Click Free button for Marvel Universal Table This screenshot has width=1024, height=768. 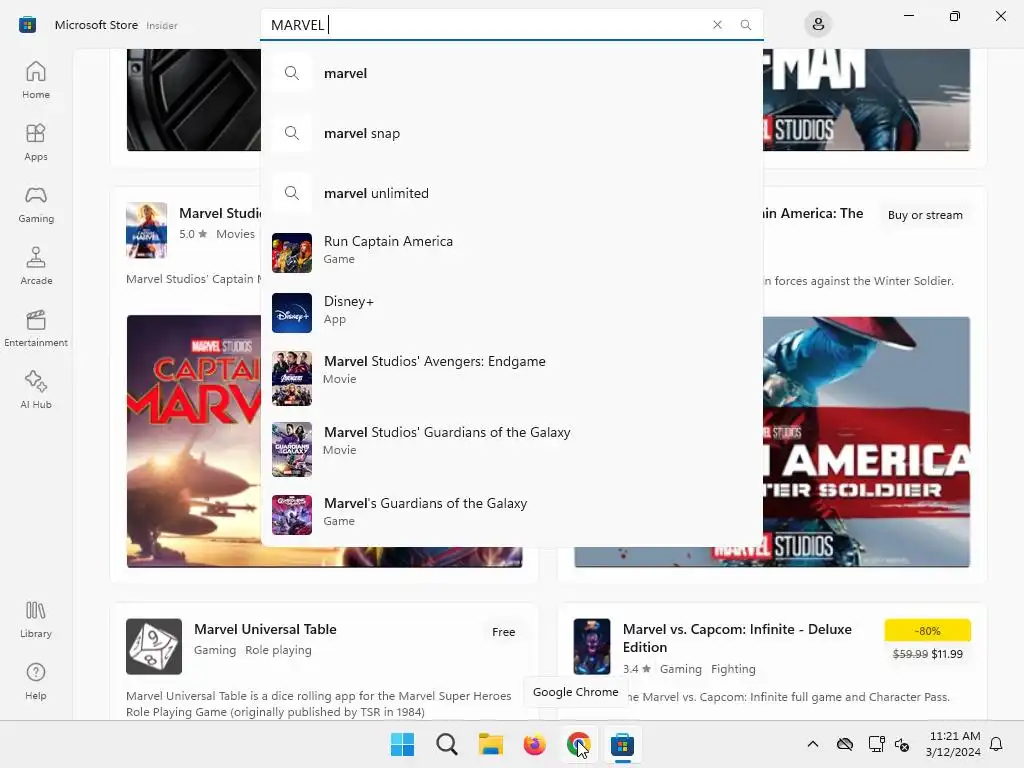[x=504, y=632]
